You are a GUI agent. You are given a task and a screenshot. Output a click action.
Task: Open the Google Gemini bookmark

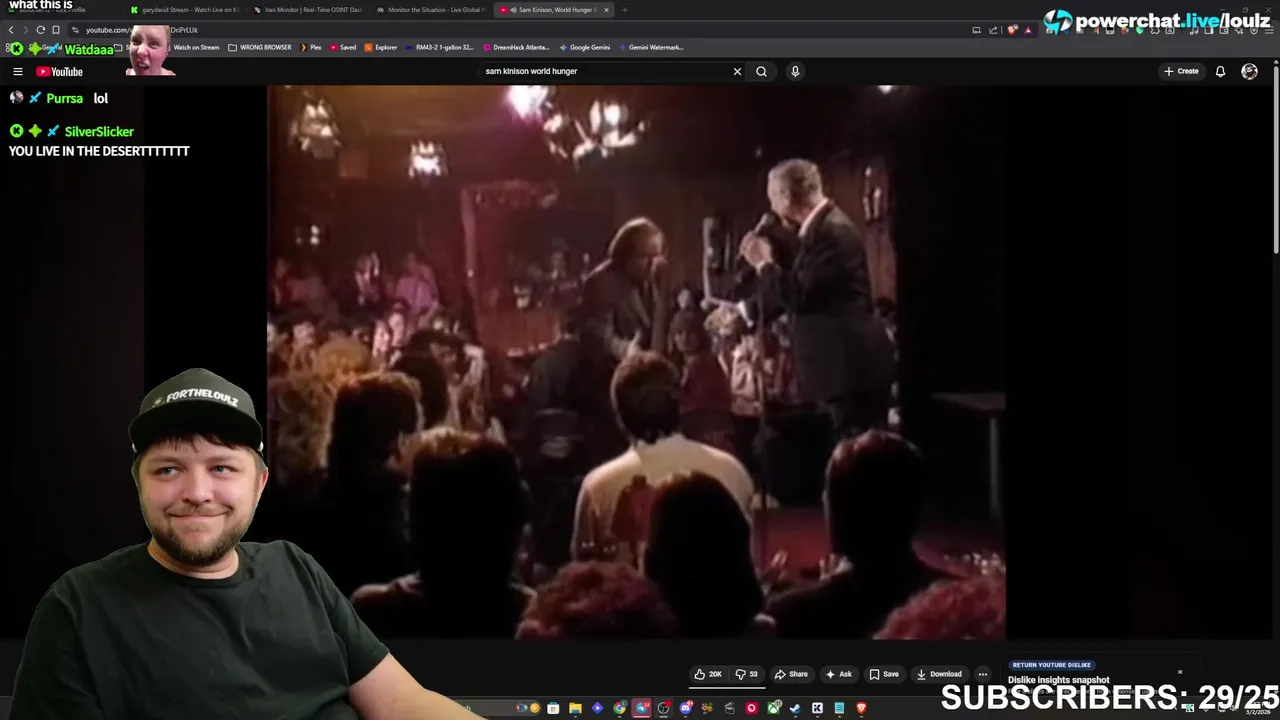coord(585,47)
